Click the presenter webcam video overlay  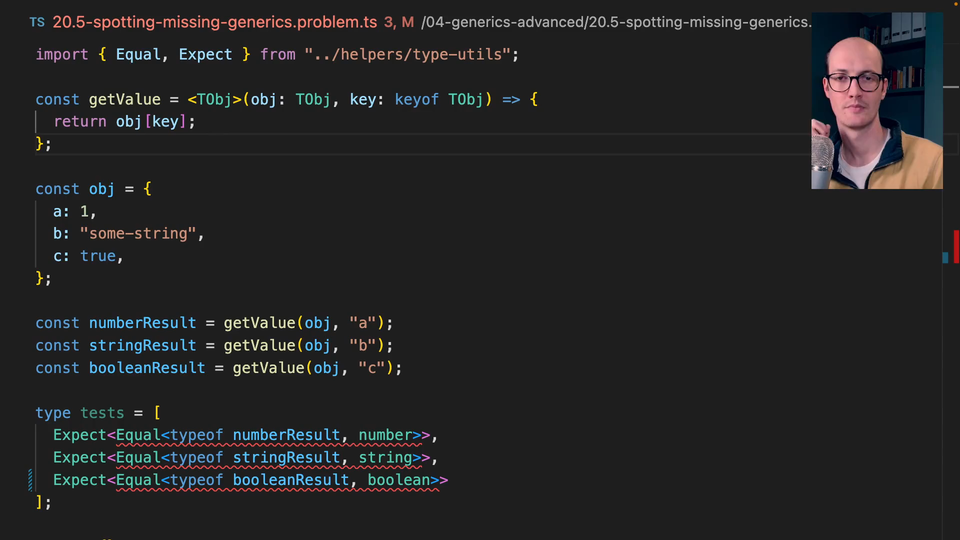(x=876, y=100)
